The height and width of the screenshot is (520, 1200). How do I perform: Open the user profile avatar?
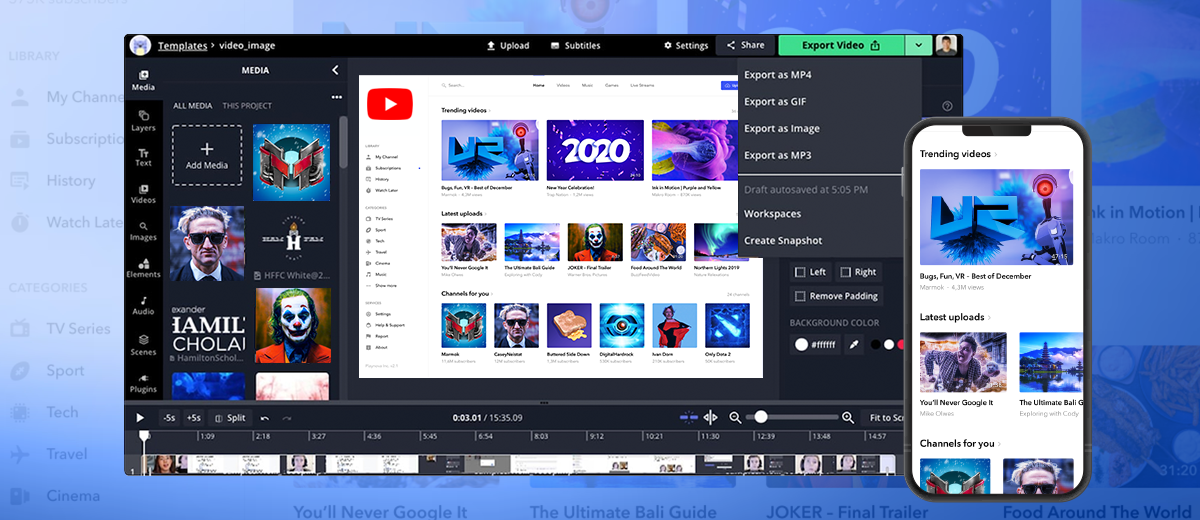[x=946, y=45]
